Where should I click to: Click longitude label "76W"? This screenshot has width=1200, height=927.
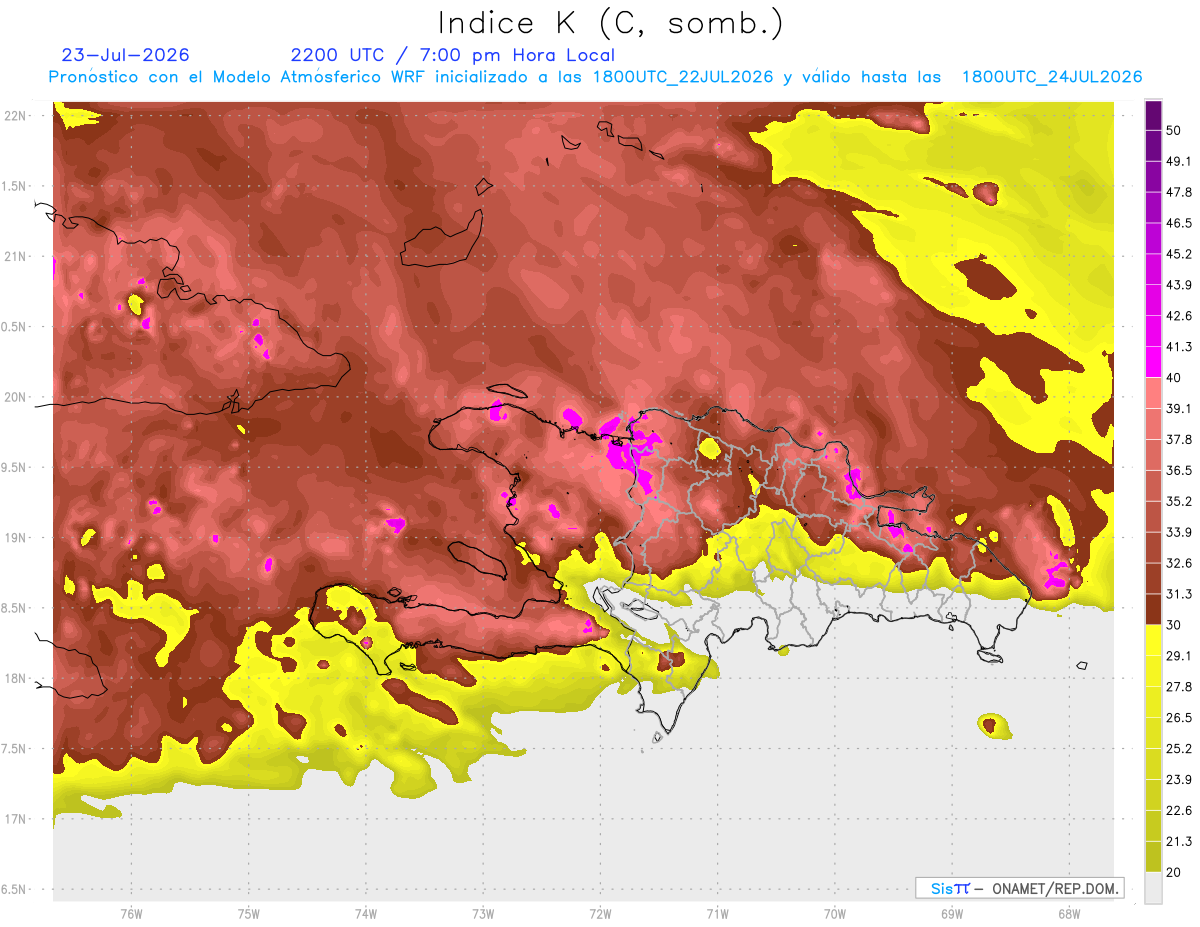tap(131, 914)
